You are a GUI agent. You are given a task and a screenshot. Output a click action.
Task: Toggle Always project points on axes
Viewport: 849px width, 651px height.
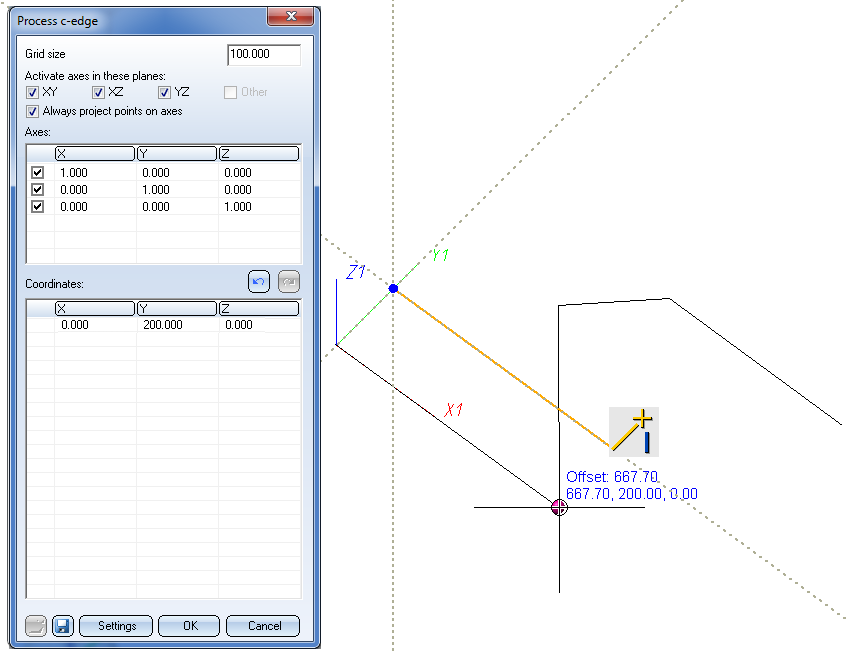[33, 111]
